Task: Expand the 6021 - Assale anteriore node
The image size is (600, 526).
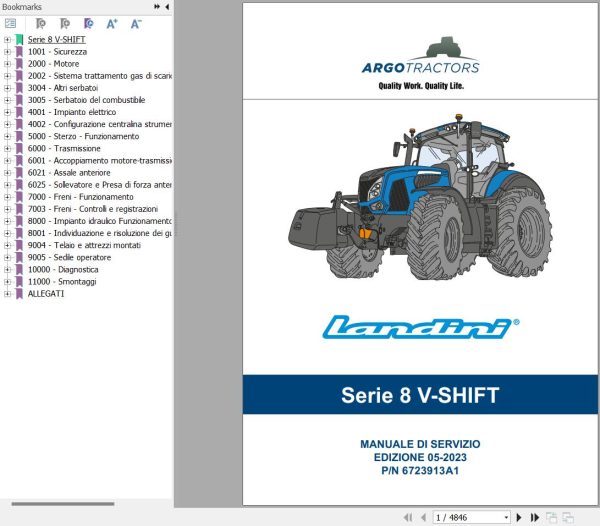Action: pyautogui.click(x=7, y=173)
